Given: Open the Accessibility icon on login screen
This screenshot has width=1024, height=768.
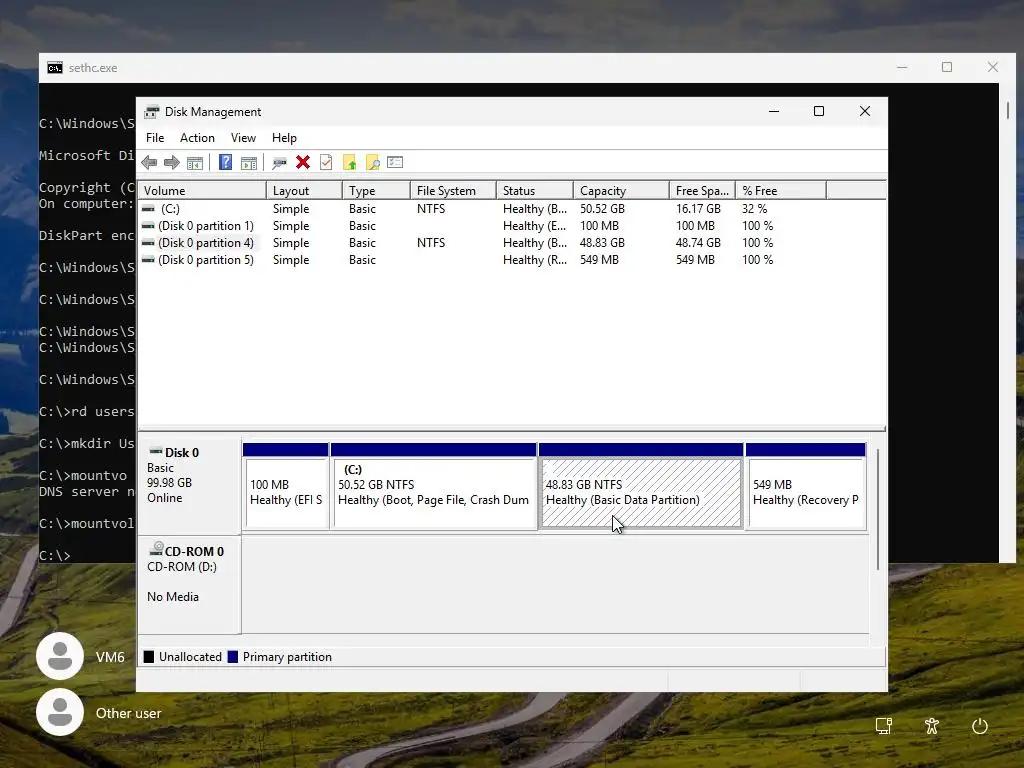Looking at the screenshot, I should tap(932, 726).
